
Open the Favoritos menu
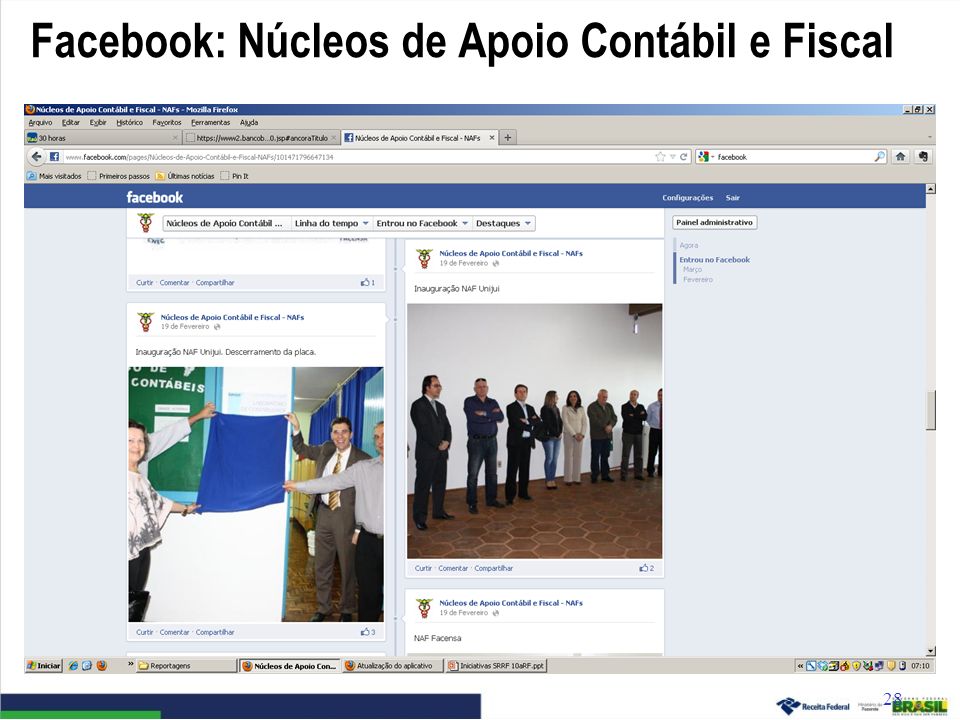167,122
